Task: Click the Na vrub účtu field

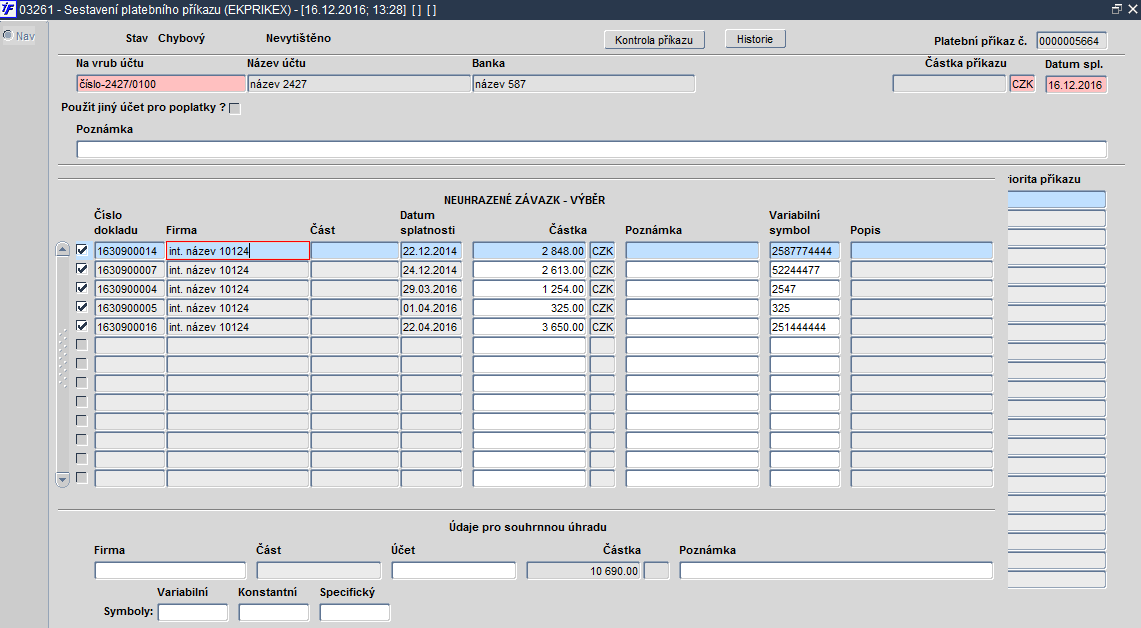Action: point(161,84)
